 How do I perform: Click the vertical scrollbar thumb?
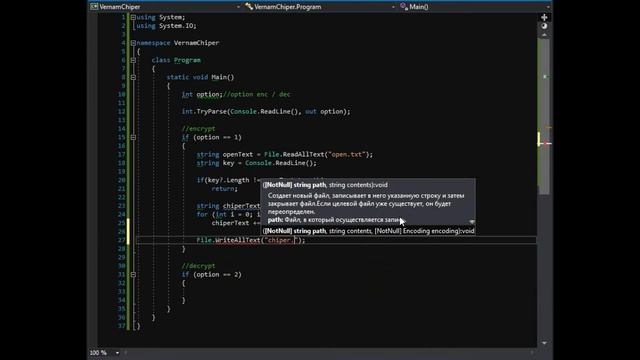pyautogui.click(x=544, y=116)
